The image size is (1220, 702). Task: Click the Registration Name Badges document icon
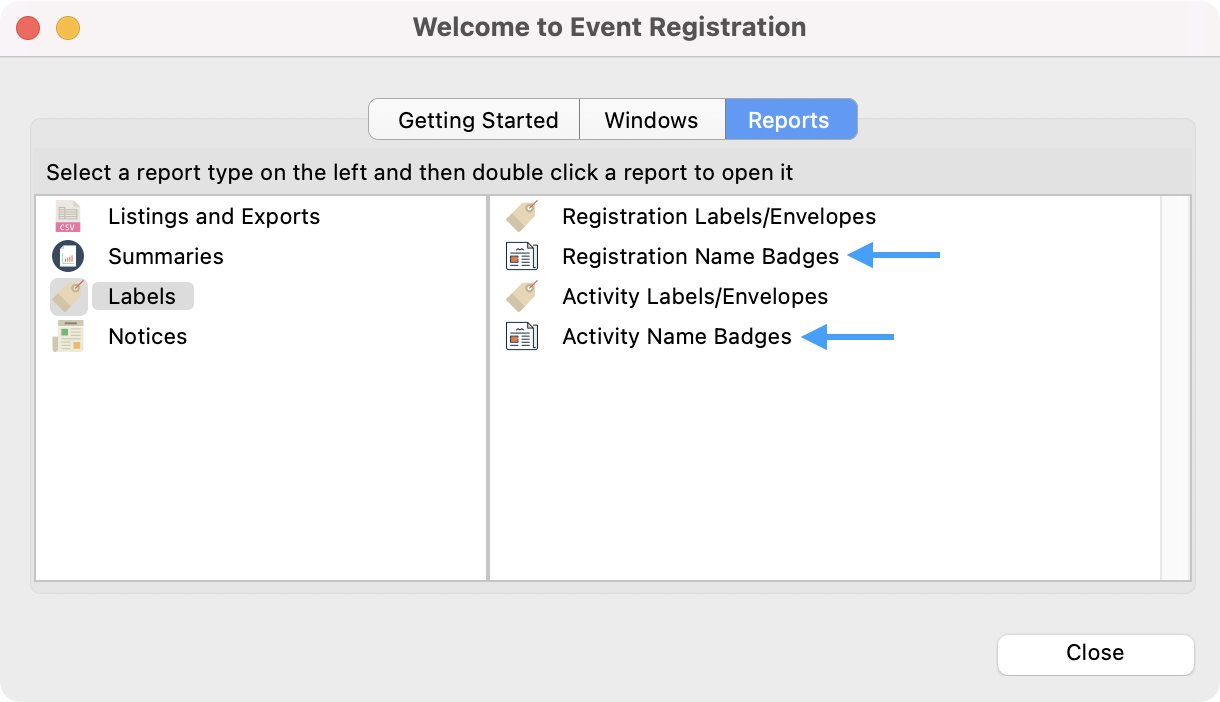point(522,257)
